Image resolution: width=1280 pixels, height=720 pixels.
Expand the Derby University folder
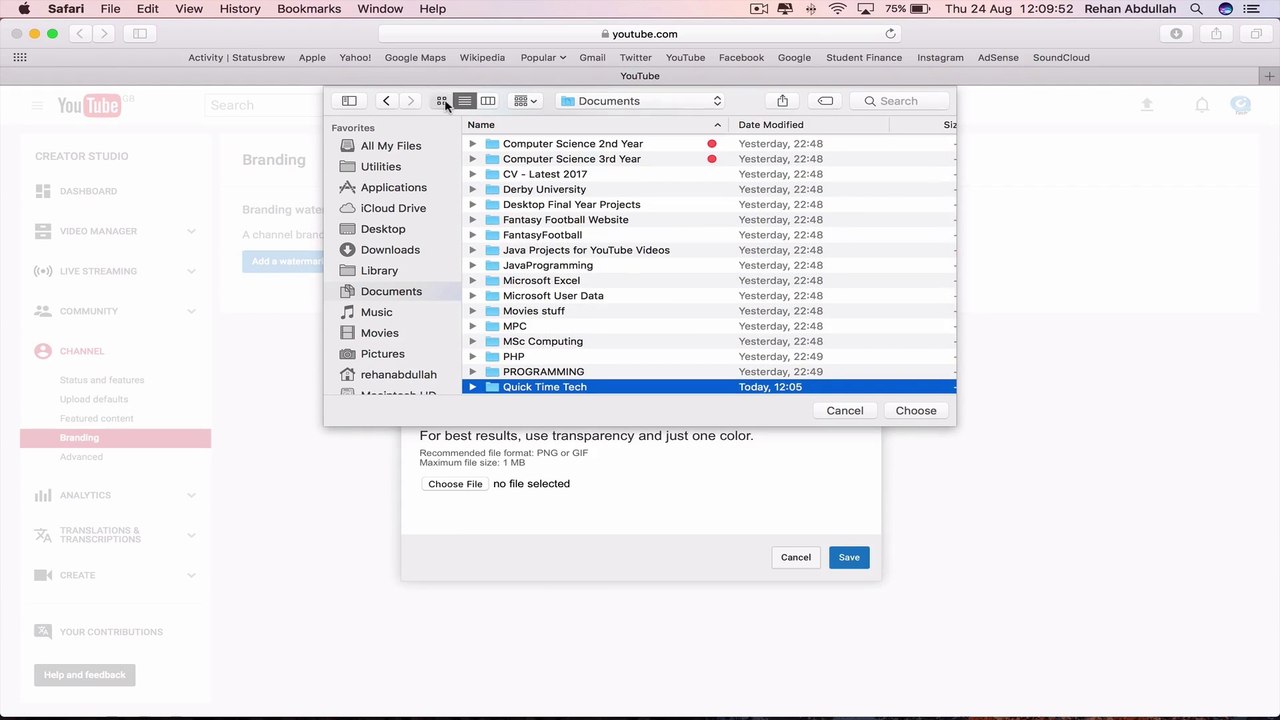tap(473, 189)
